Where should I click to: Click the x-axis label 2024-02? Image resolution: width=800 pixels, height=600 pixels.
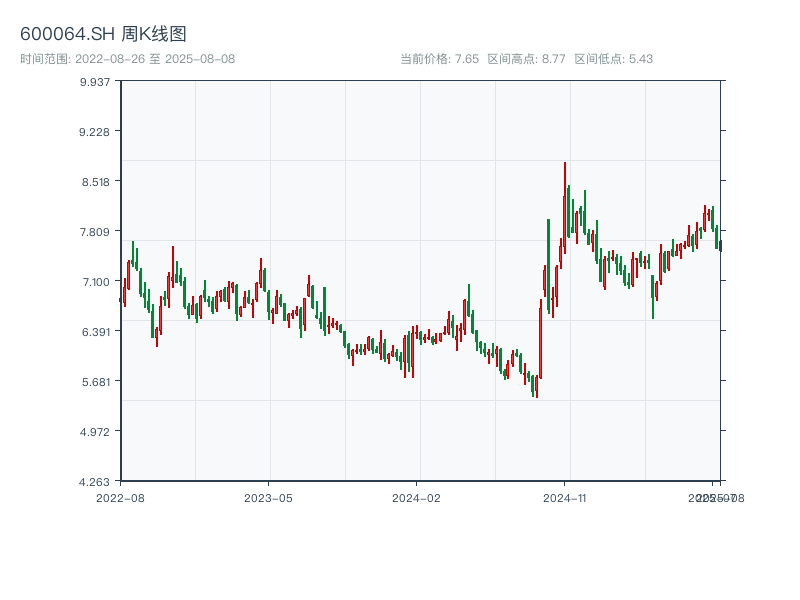click(x=416, y=498)
